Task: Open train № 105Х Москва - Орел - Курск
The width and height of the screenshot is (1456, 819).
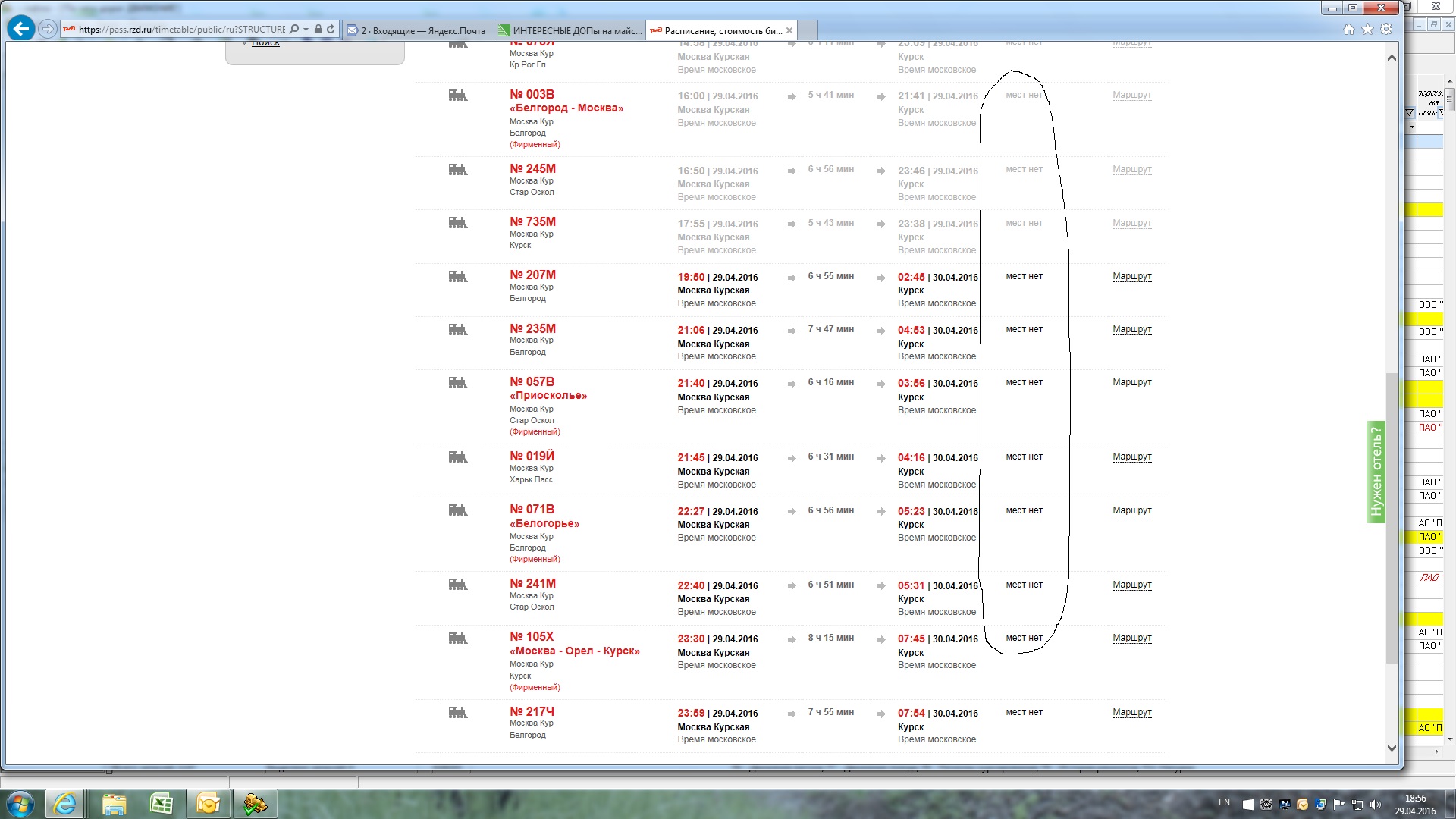Action: pos(532,637)
